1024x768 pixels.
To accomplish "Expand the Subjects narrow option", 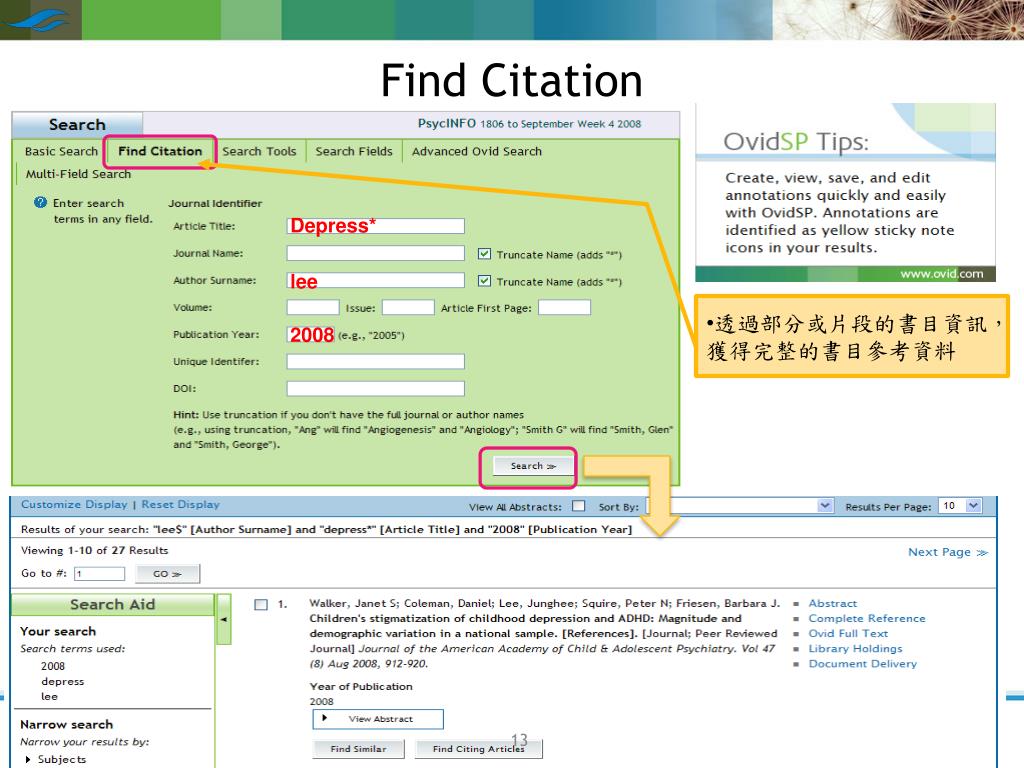I will point(28,760).
